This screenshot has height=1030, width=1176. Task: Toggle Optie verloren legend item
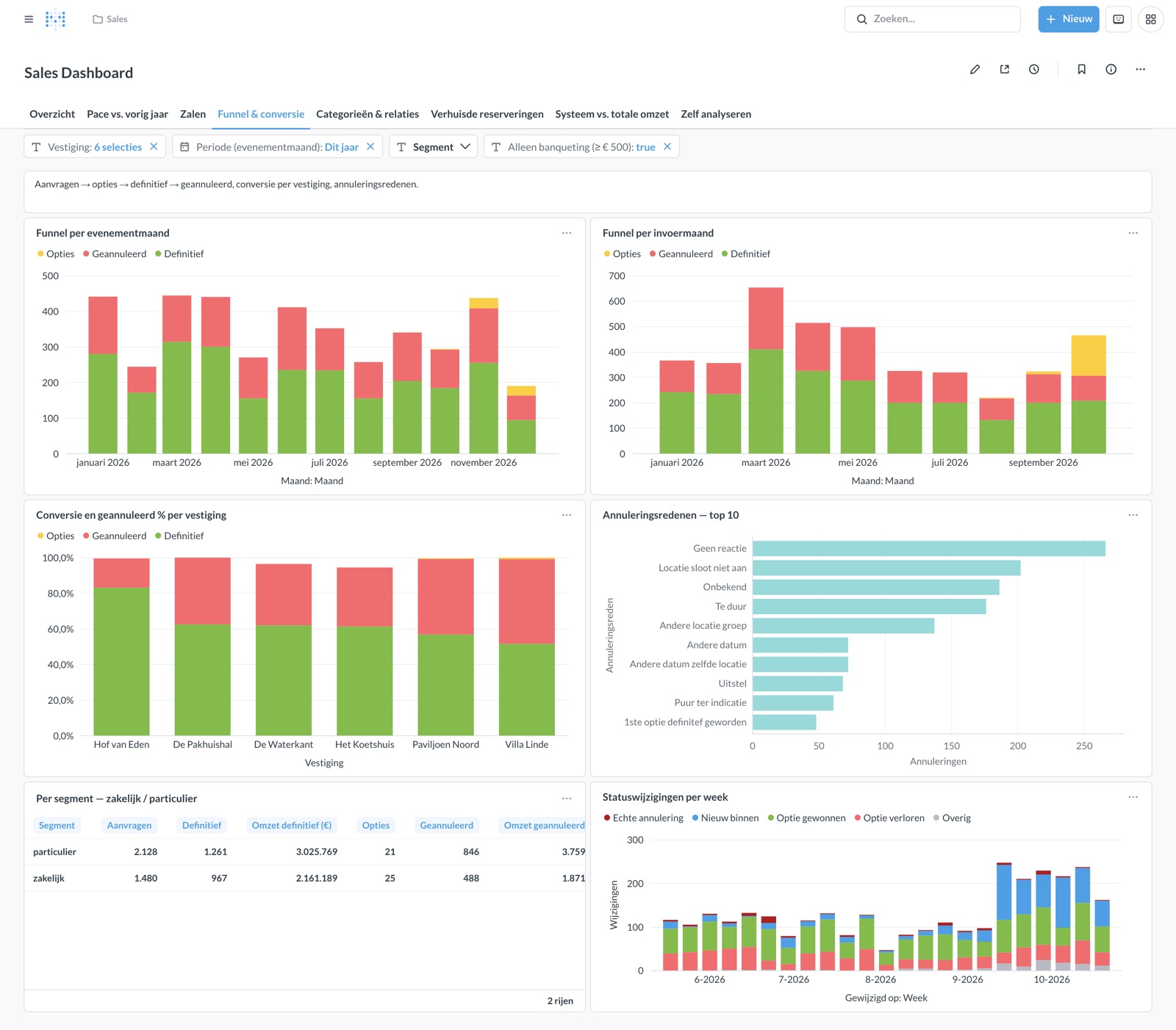coord(889,818)
